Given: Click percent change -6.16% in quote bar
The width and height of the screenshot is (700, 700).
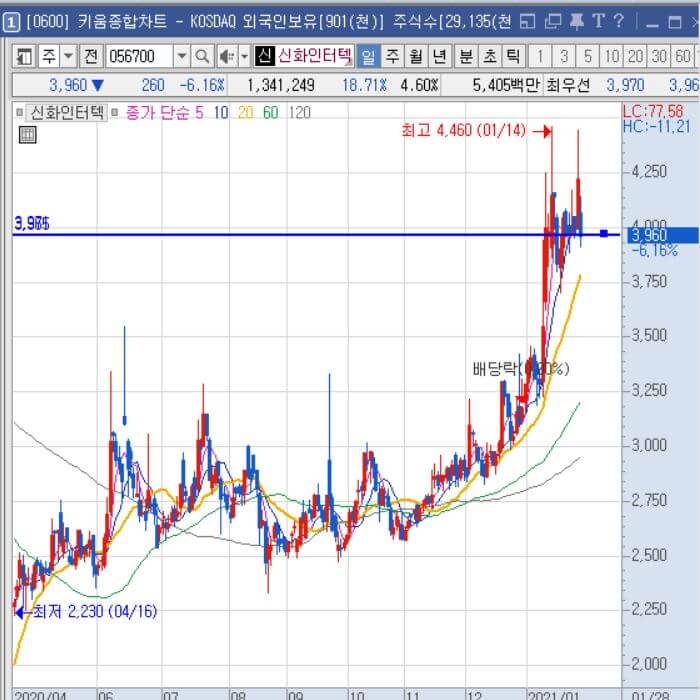Looking at the screenshot, I should [x=202, y=85].
